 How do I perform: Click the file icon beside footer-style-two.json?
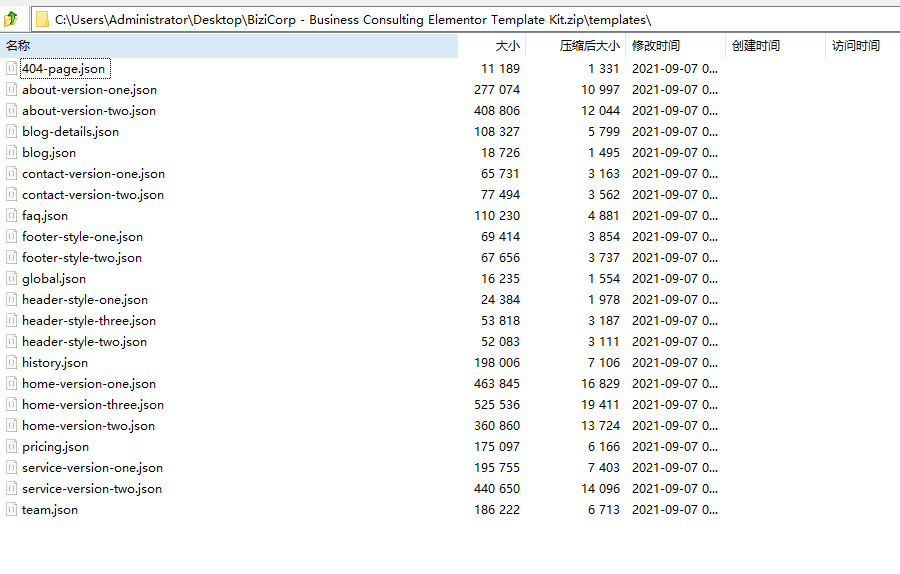[11, 258]
